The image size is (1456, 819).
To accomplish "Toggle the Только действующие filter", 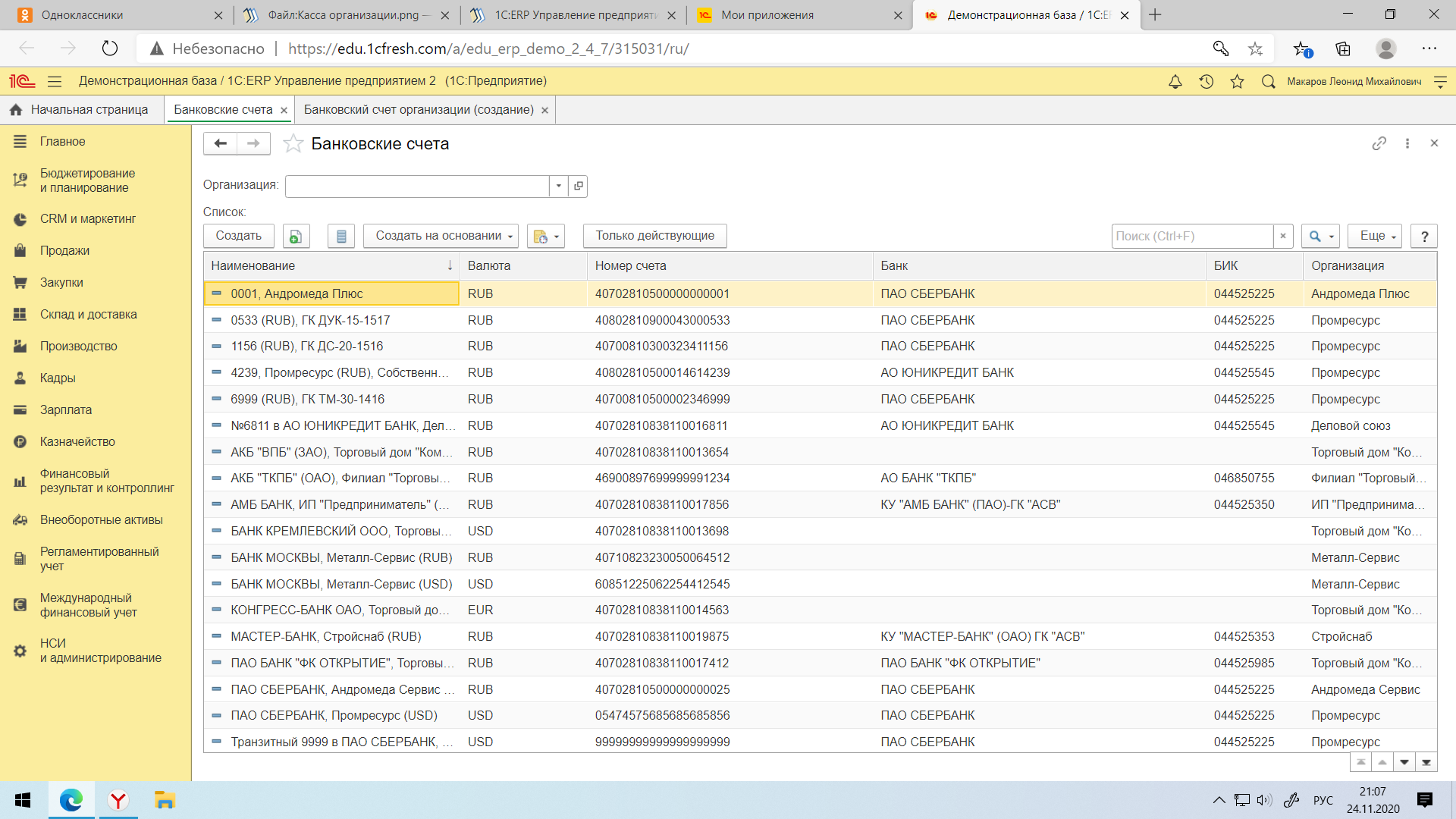I will [654, 237].
